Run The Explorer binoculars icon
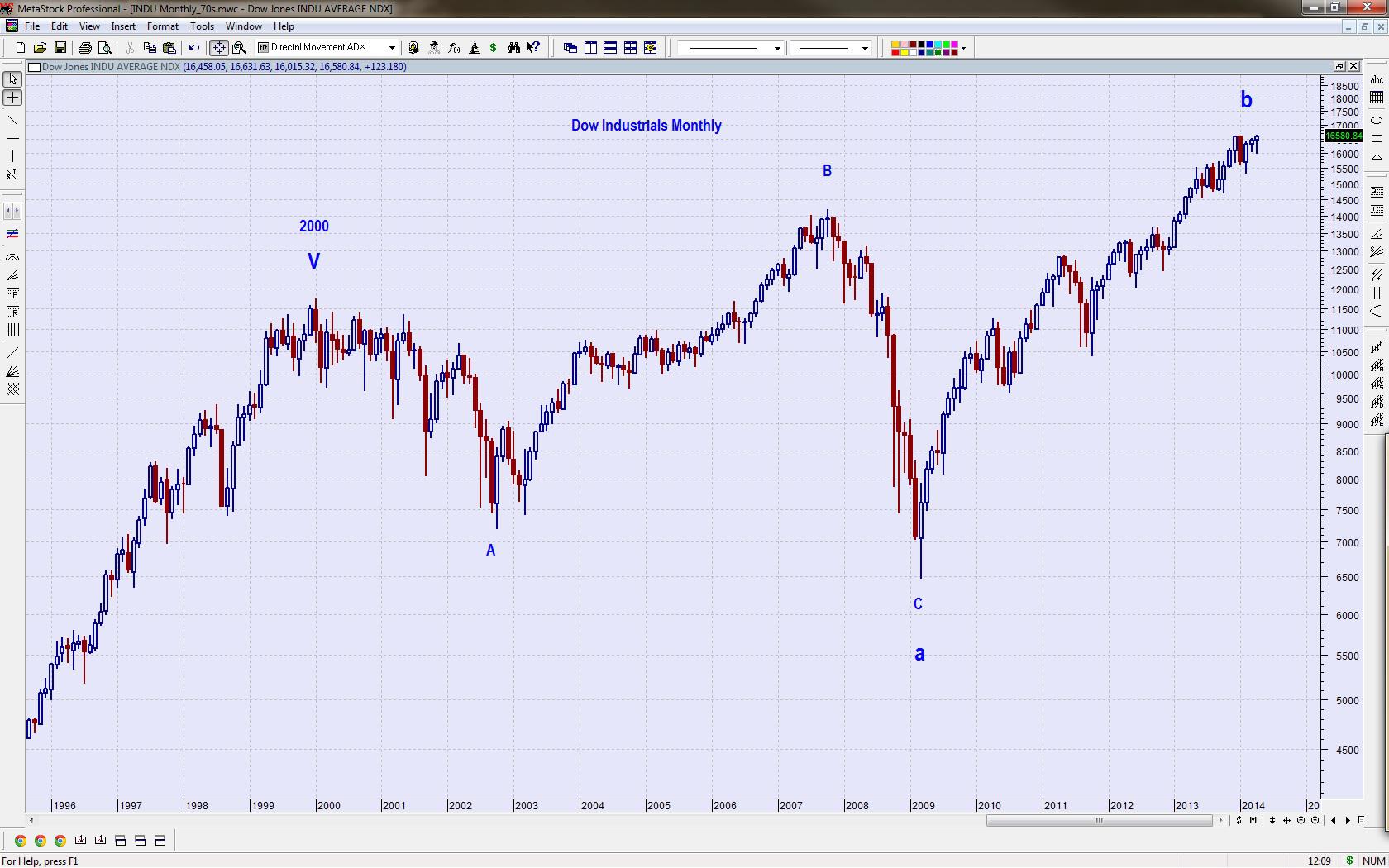 point(513,47)
